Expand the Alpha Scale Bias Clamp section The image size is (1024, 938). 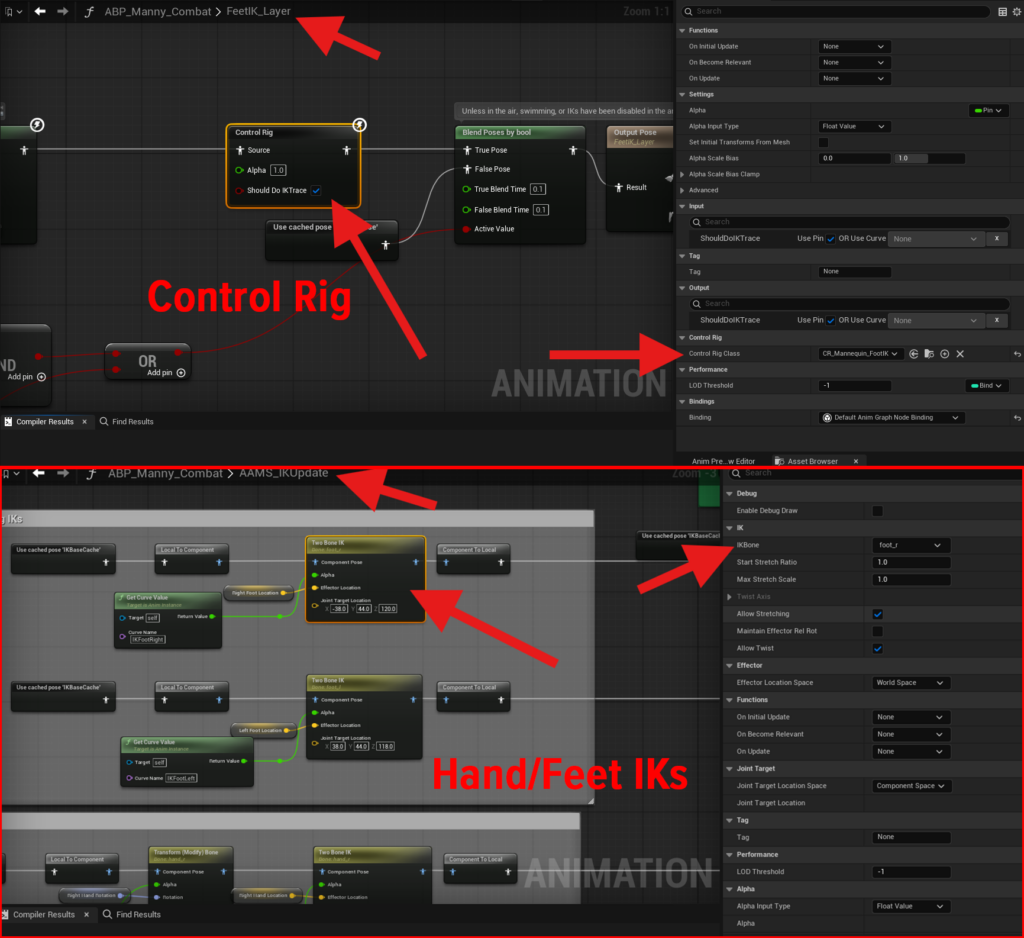[683, 174]
